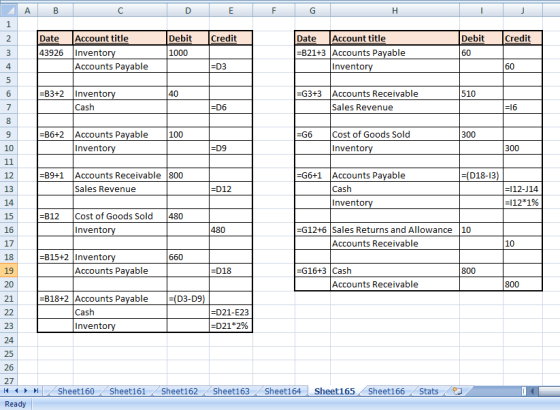Open Sheet162 tab
The image size is (560, 410).
tap(179, 391)
